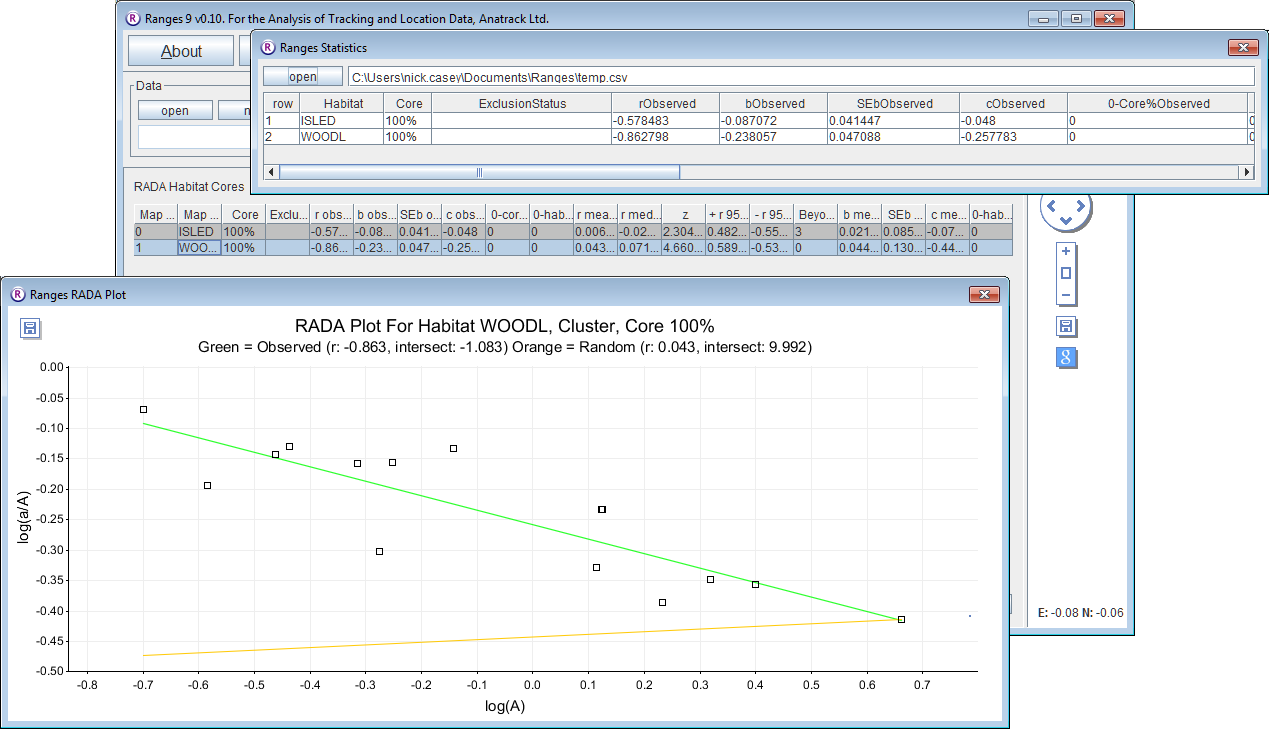This screenshot has width=1269, height=729.
Task: Select ISLED row in RADA Habitat Cores
Action: tap(200, 232)
